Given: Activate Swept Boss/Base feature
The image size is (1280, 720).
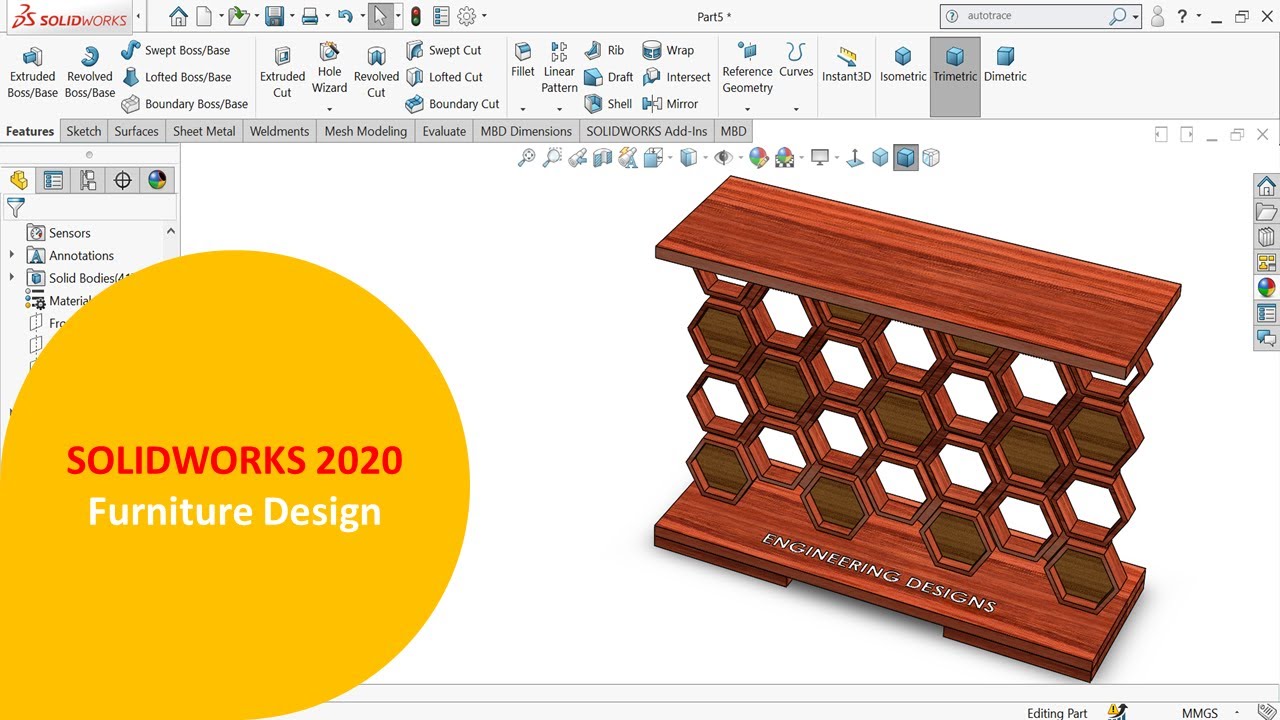Looking at the screenshot, I should click(x=175, y=50).
